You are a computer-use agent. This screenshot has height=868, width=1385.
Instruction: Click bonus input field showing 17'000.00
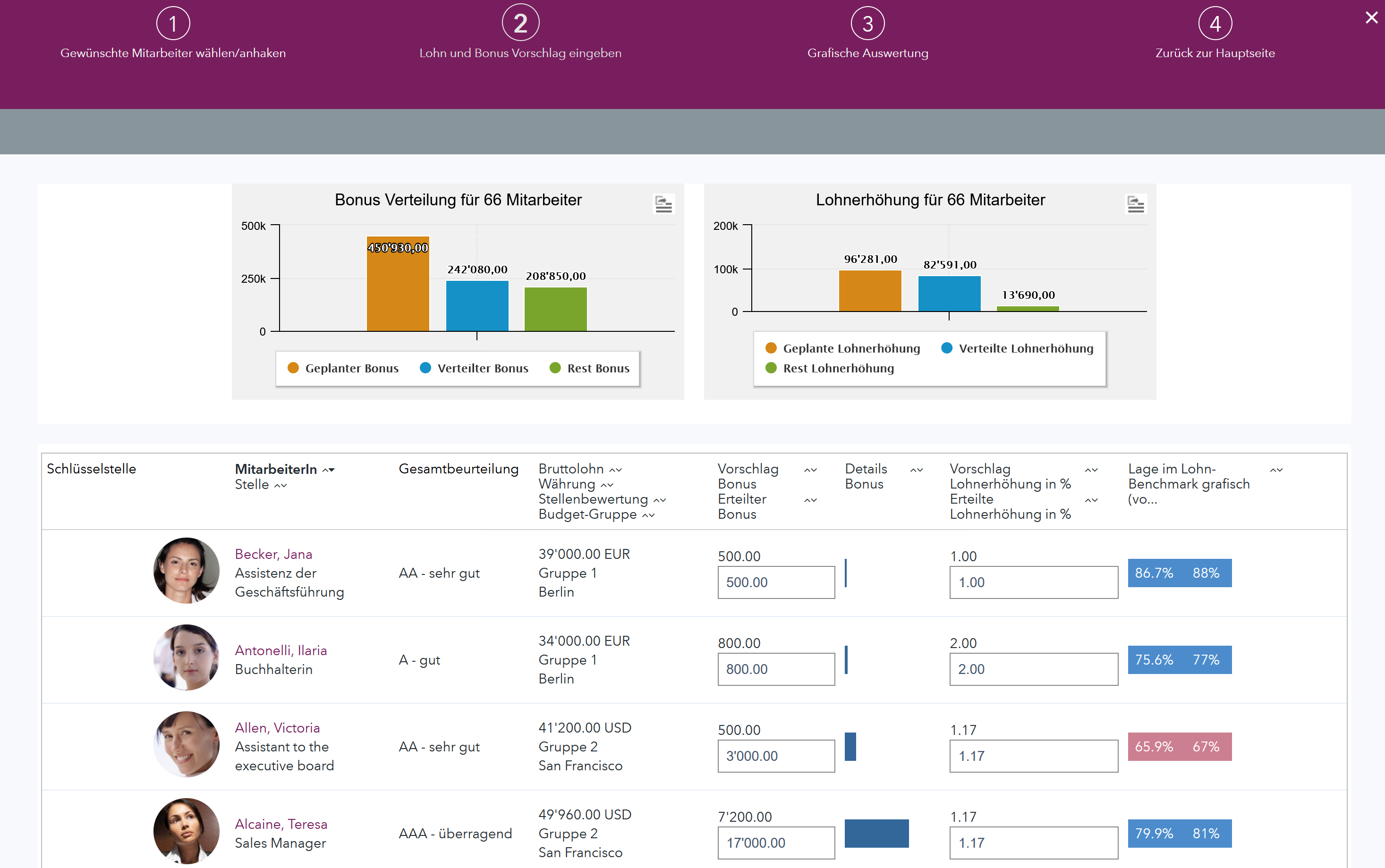point(775,842)
